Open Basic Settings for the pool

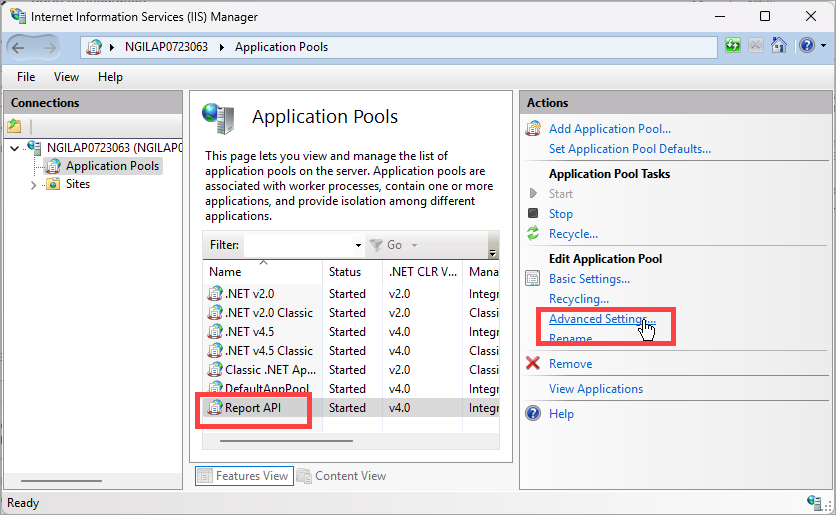coord(589,279)
